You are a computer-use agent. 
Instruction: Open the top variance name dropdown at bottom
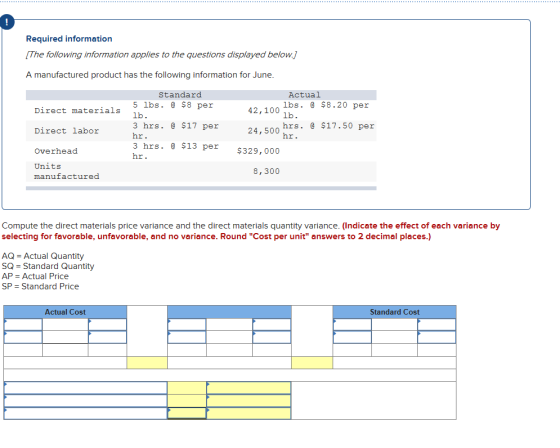click(86, 388)
